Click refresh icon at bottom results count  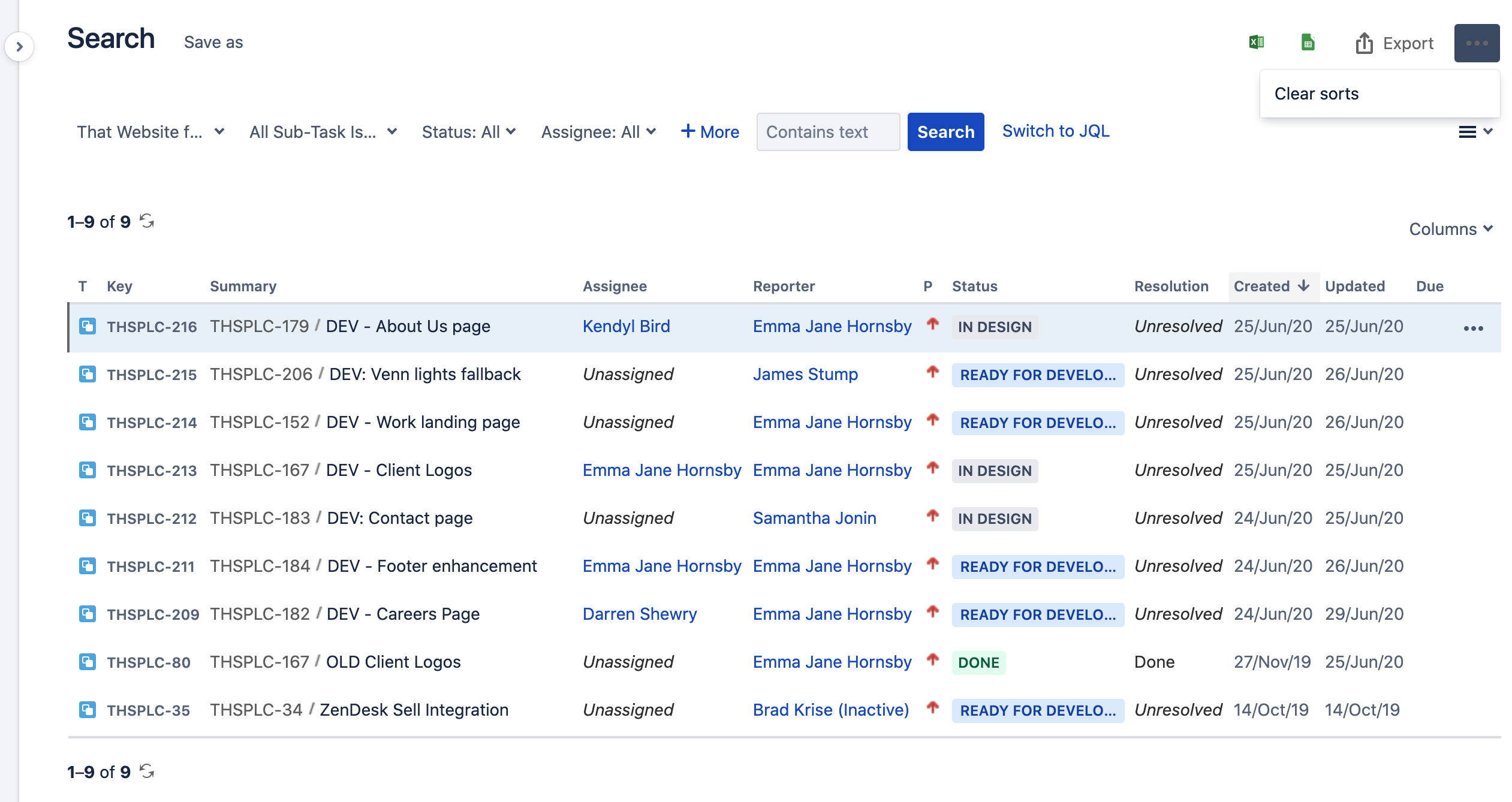click(147, 771)
